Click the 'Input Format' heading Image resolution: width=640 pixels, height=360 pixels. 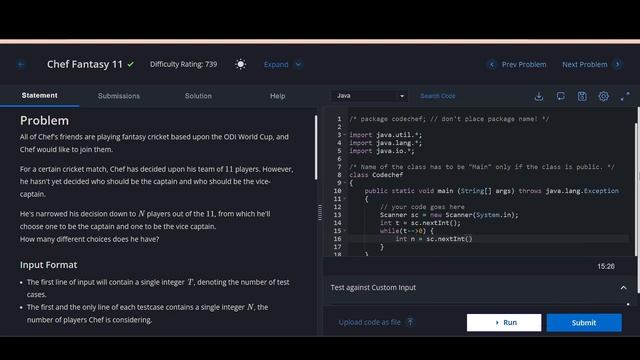pos(49,265)
